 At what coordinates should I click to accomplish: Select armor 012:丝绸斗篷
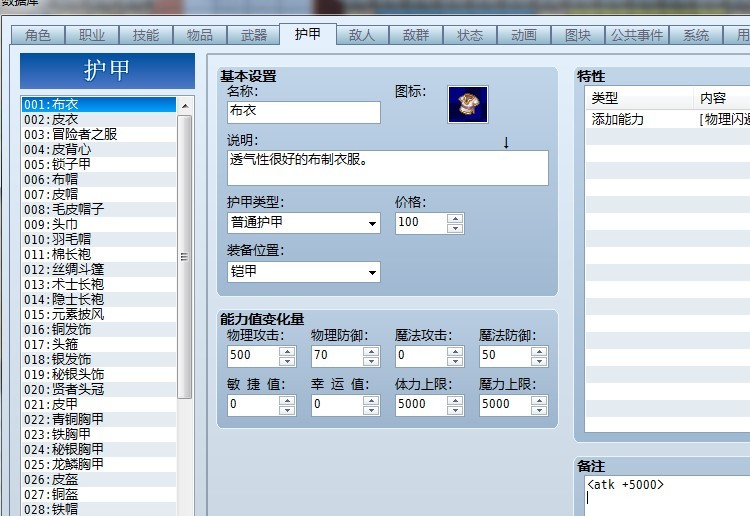pyautogui.click(x=99, y=269)
